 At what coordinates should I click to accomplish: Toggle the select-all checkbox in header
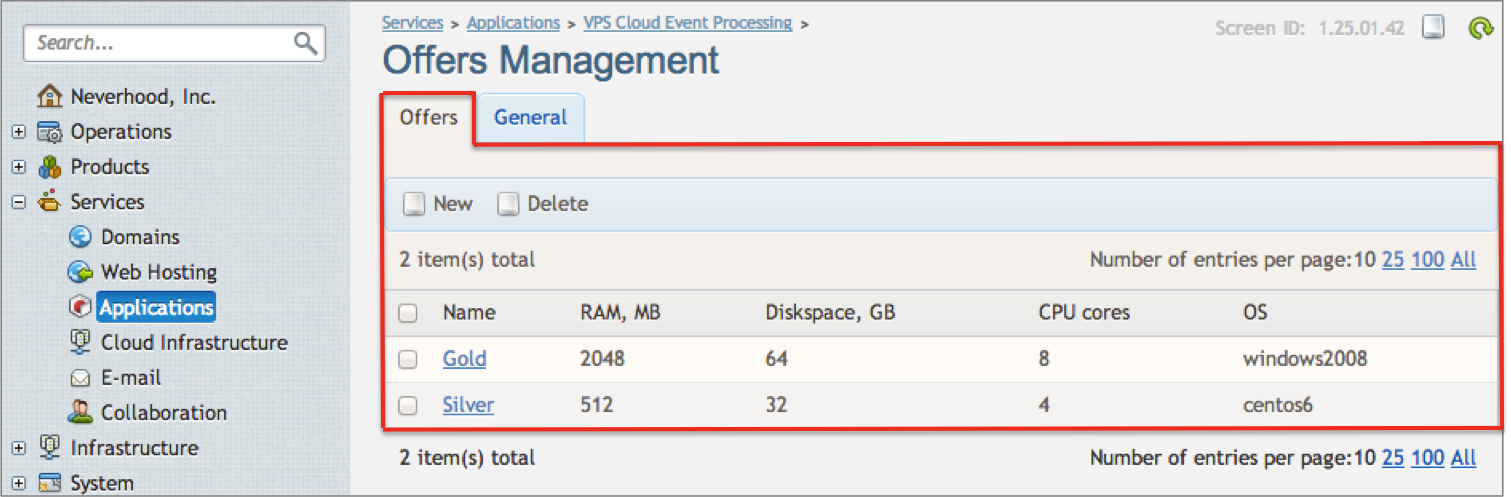tap(408, 313)
